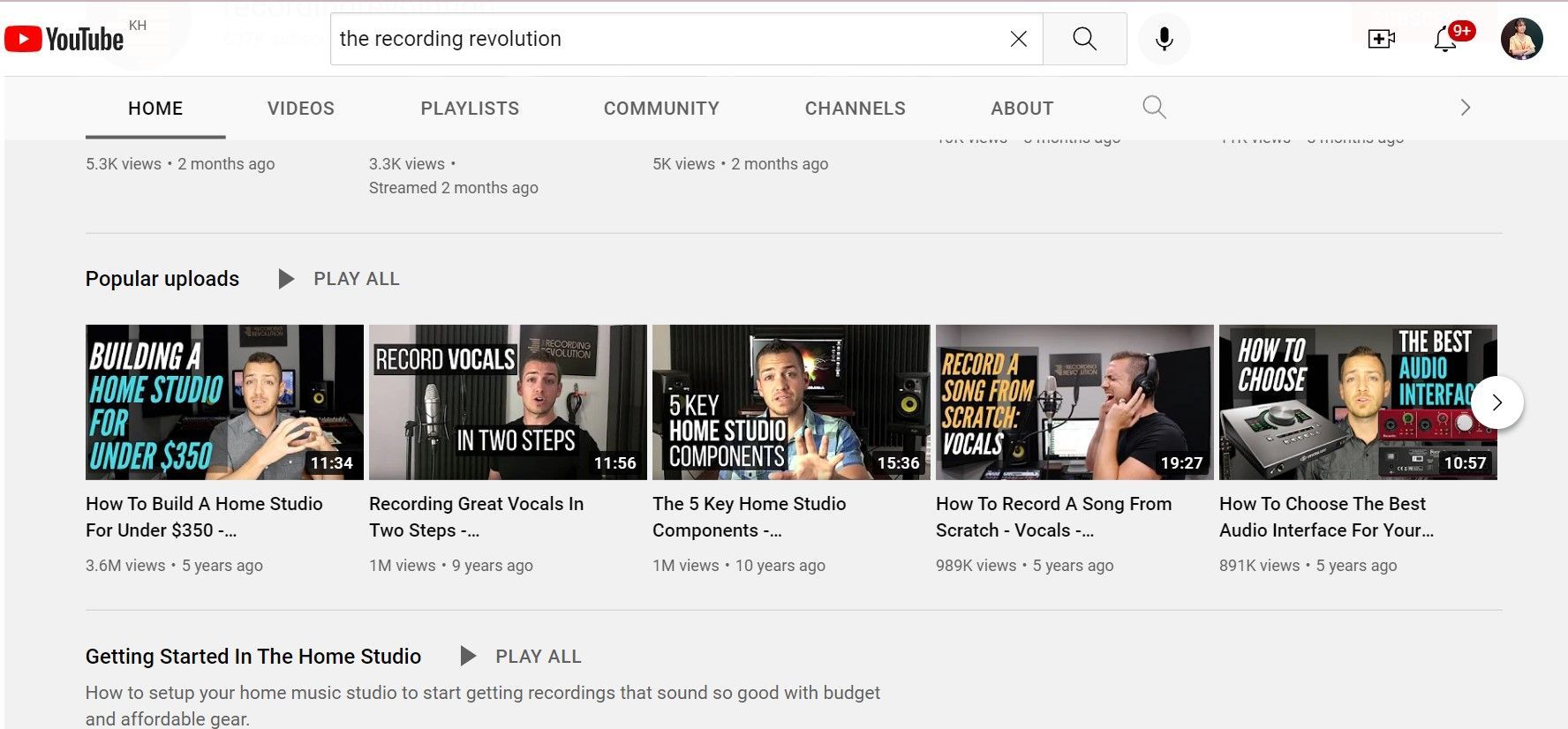Start voice search with microphone icon
Viewport: 1568px width, 729px height.
click(x=1165, y=39)
